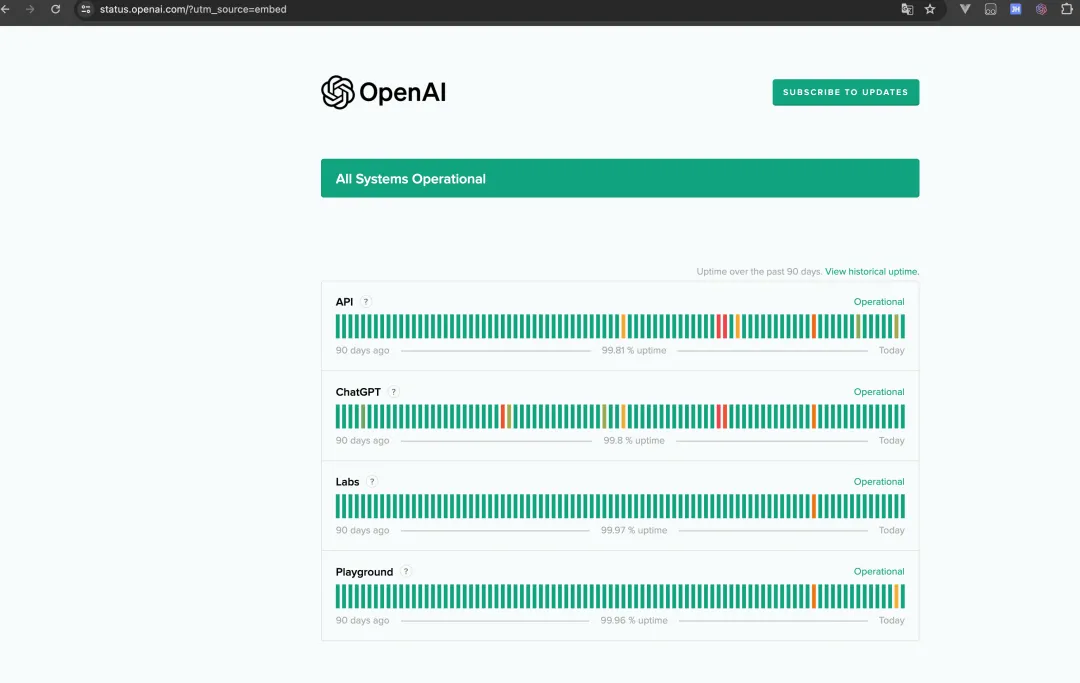Click Subscribe to Updates button
Image resolution: width=1080 pixels, height=683 pixels.
click(846, 92)
